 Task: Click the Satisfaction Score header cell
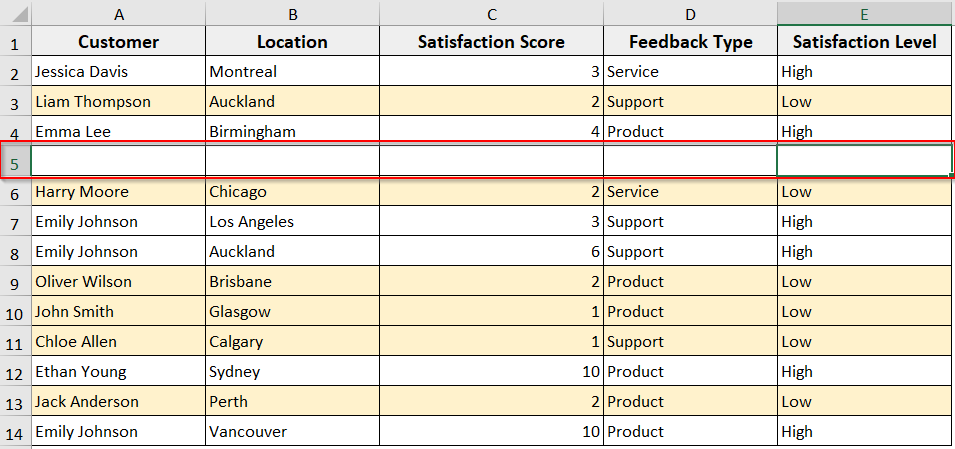(490, 42)
